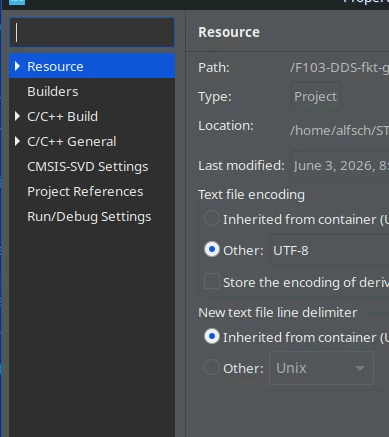
Task: Click the Resource page heading
Action: coord(229,32)
